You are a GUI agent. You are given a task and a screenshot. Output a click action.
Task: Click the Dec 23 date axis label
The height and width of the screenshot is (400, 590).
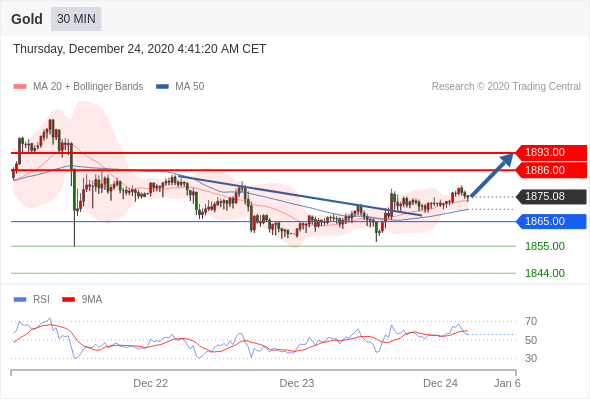click(x=297, y=383)
